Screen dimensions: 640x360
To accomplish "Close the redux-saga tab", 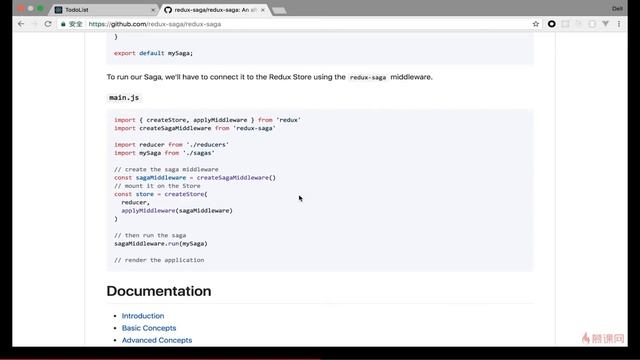I will click(x=262, y=10).
